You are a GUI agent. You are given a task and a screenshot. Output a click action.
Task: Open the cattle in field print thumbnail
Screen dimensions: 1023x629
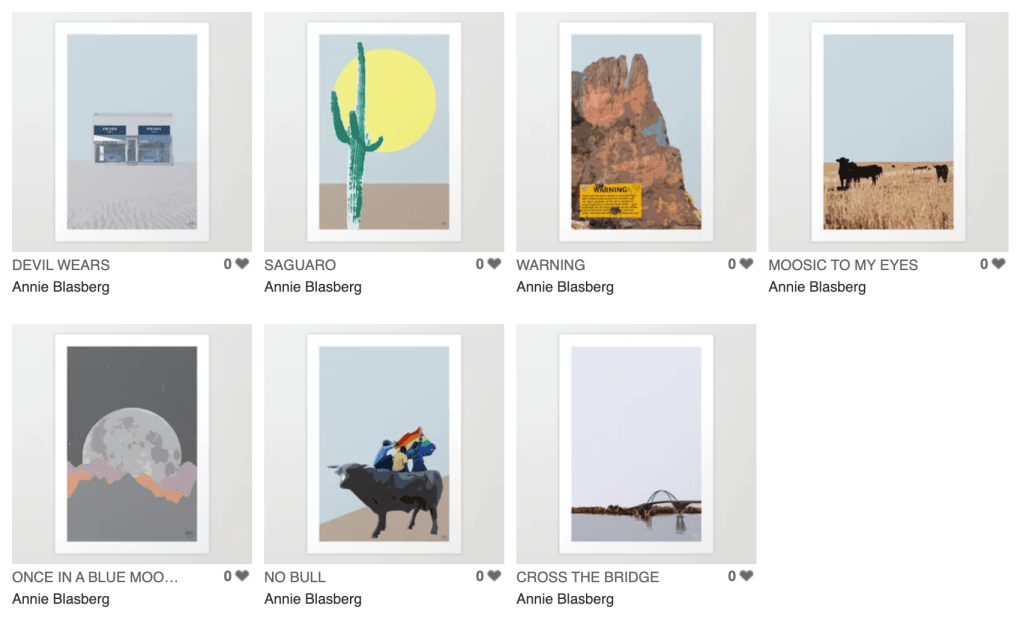pyautogui.click(x=888, y=132)
